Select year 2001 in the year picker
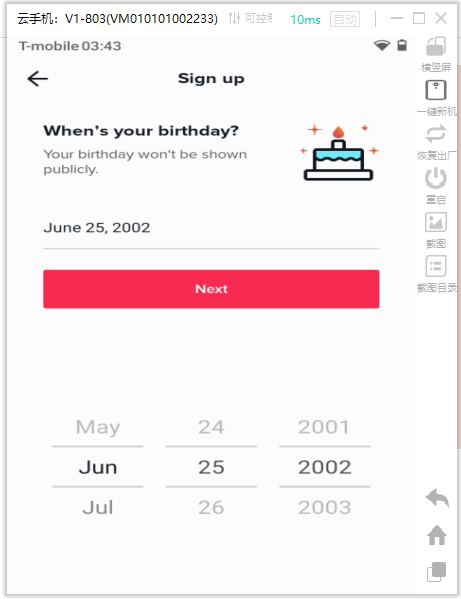Screen dimensions: 461x599 coord(324,427)
